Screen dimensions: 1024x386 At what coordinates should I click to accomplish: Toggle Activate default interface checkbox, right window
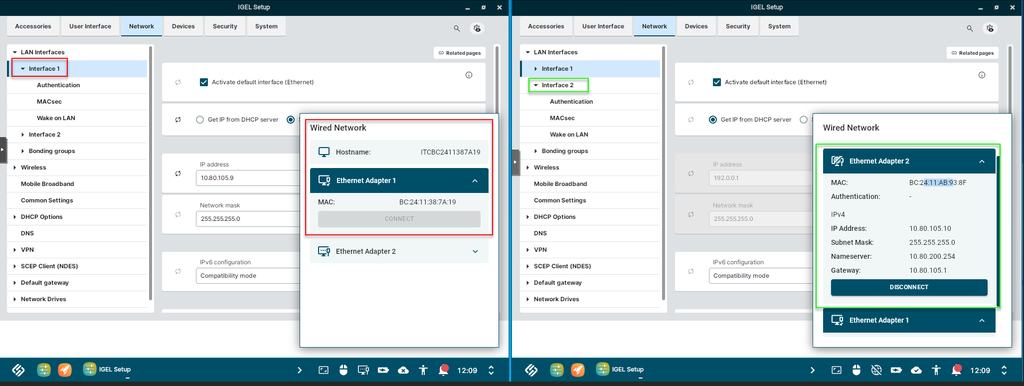pyautogui.click(x=717, y=82)
